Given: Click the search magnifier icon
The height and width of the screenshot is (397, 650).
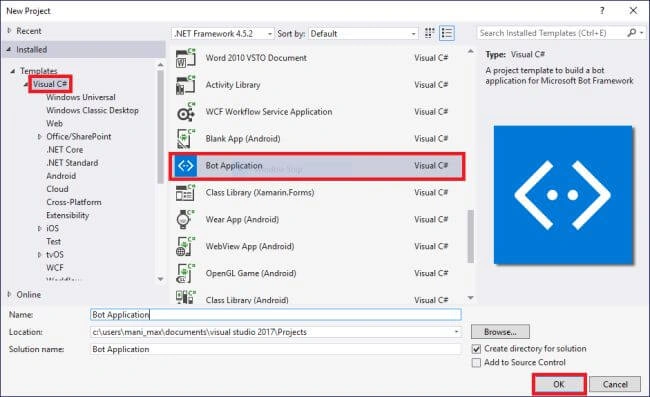Looking at the screenshot, I should click(x=631, y=33).
